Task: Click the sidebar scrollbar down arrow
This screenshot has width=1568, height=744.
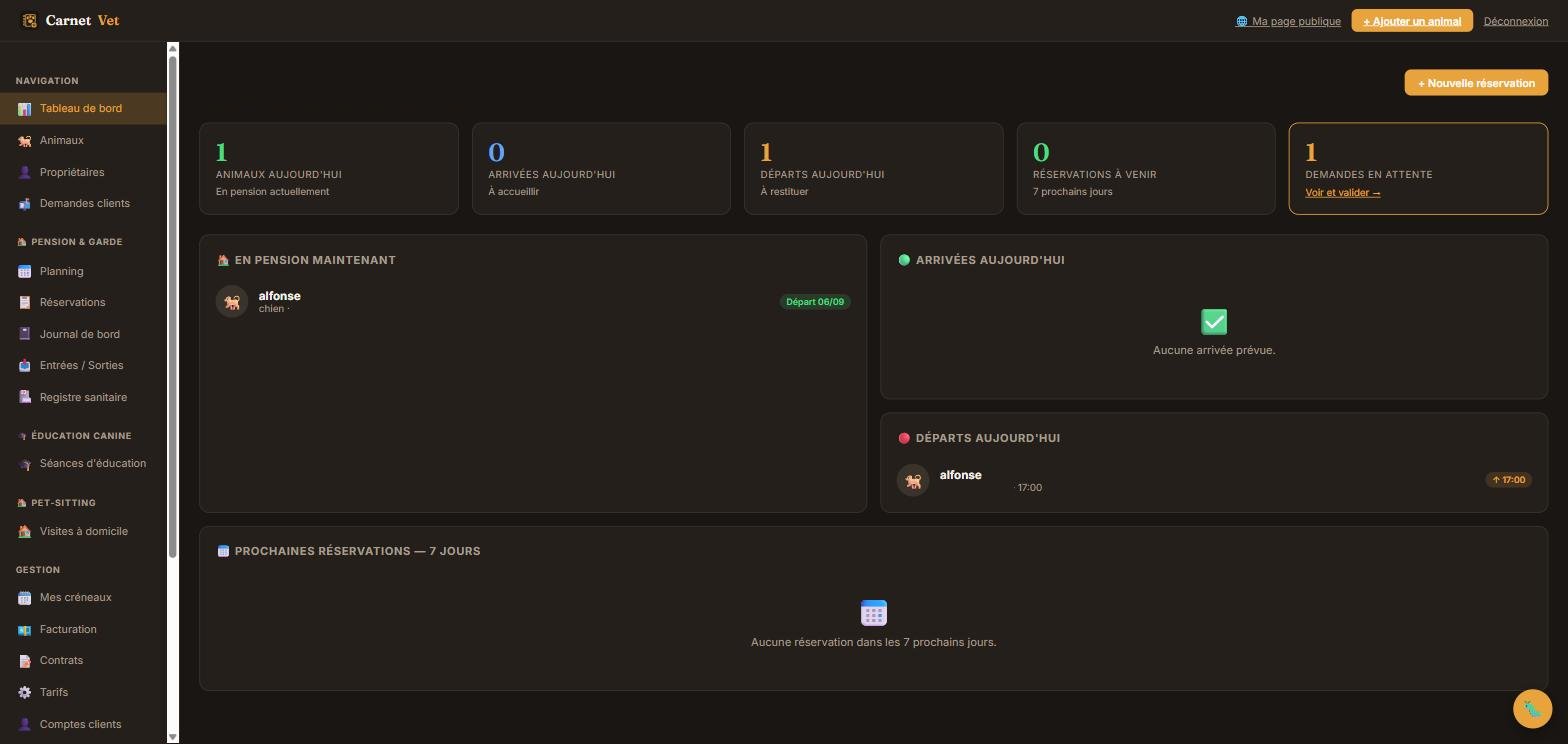Action: pyautogui.click(x=173, y=737)
